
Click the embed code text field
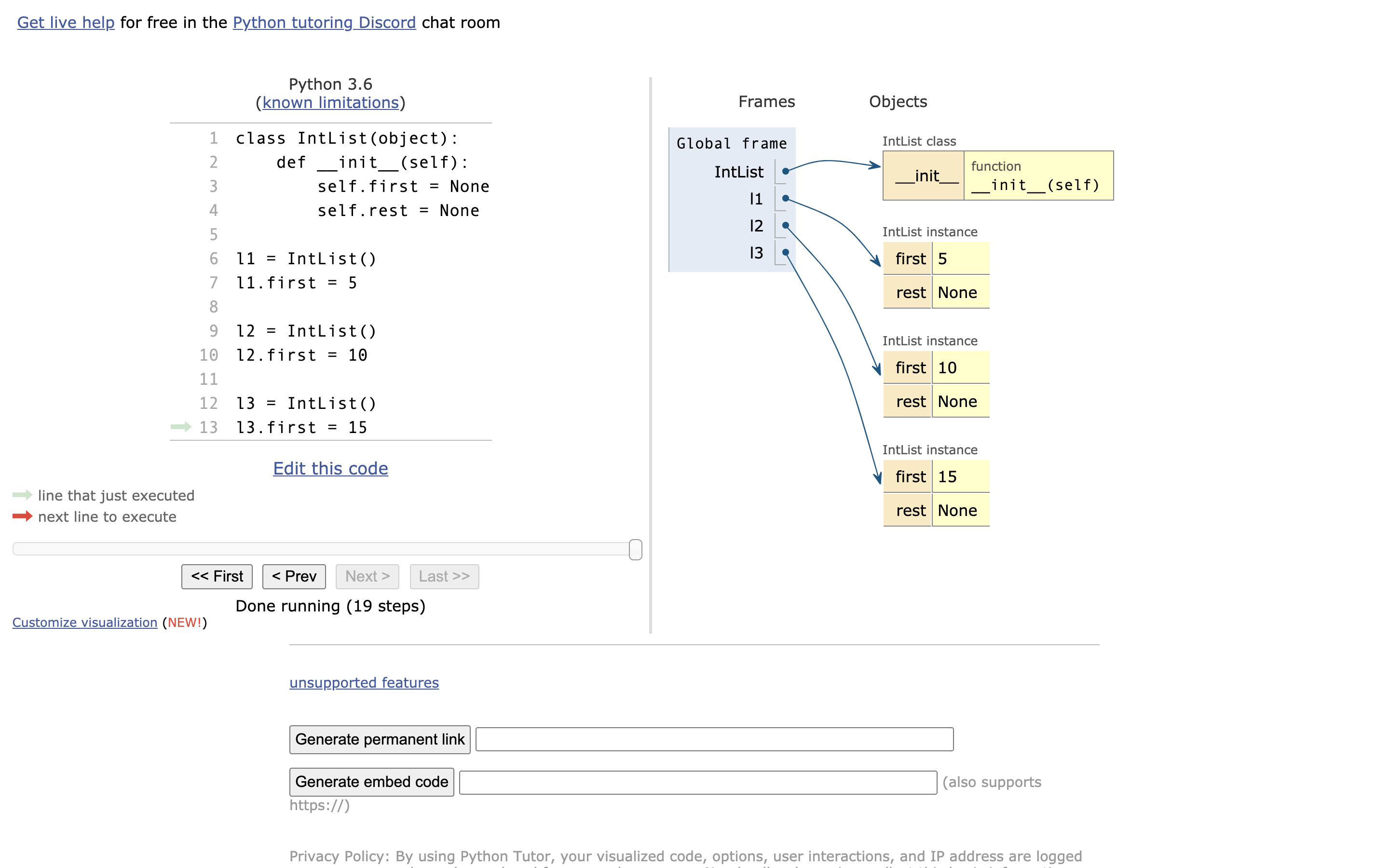[x=698, y=783]
